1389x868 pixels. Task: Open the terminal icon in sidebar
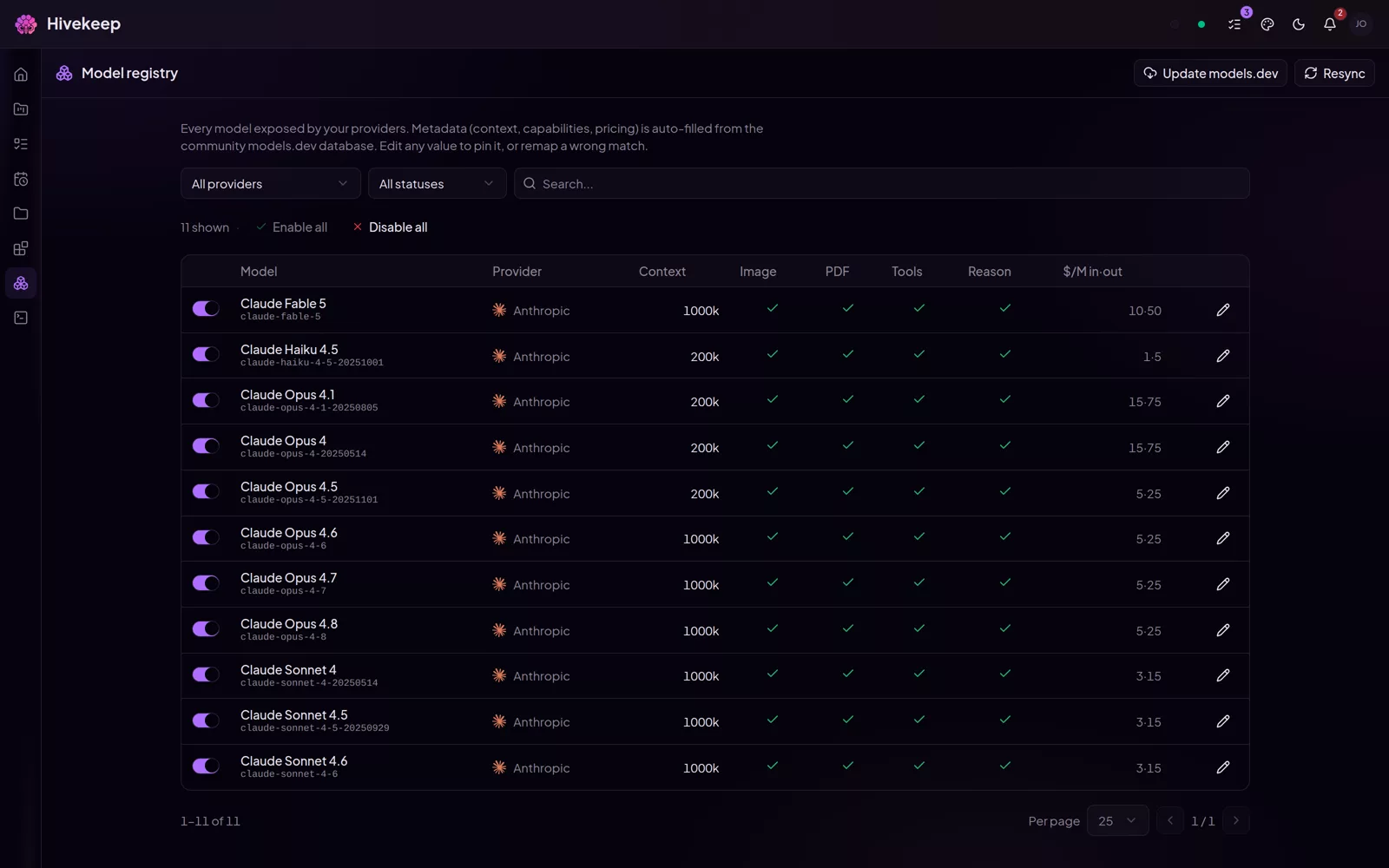21,318
